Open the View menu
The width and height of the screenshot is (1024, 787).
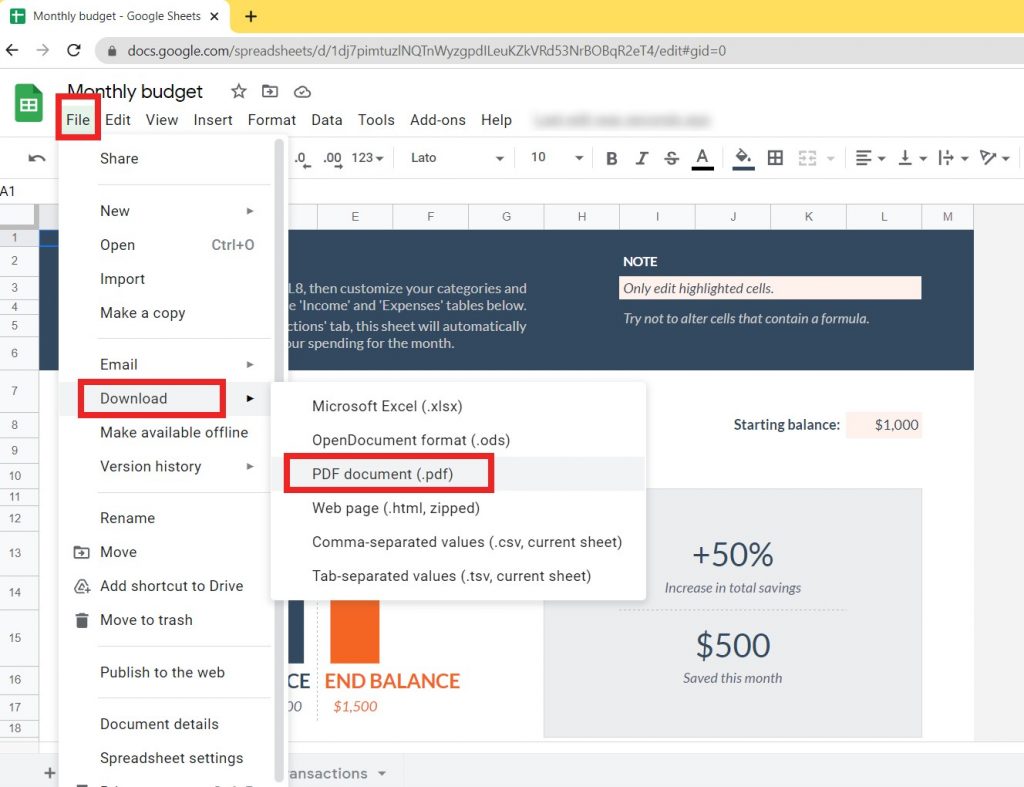pos(162,120)
